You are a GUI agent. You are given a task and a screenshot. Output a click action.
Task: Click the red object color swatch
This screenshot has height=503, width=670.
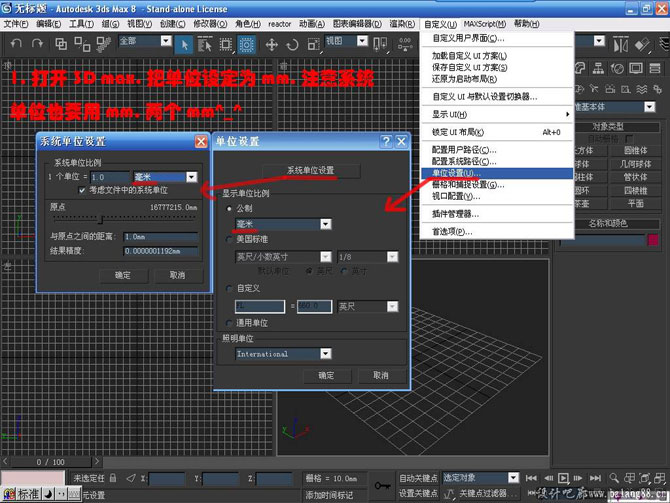tap(653, 240)
